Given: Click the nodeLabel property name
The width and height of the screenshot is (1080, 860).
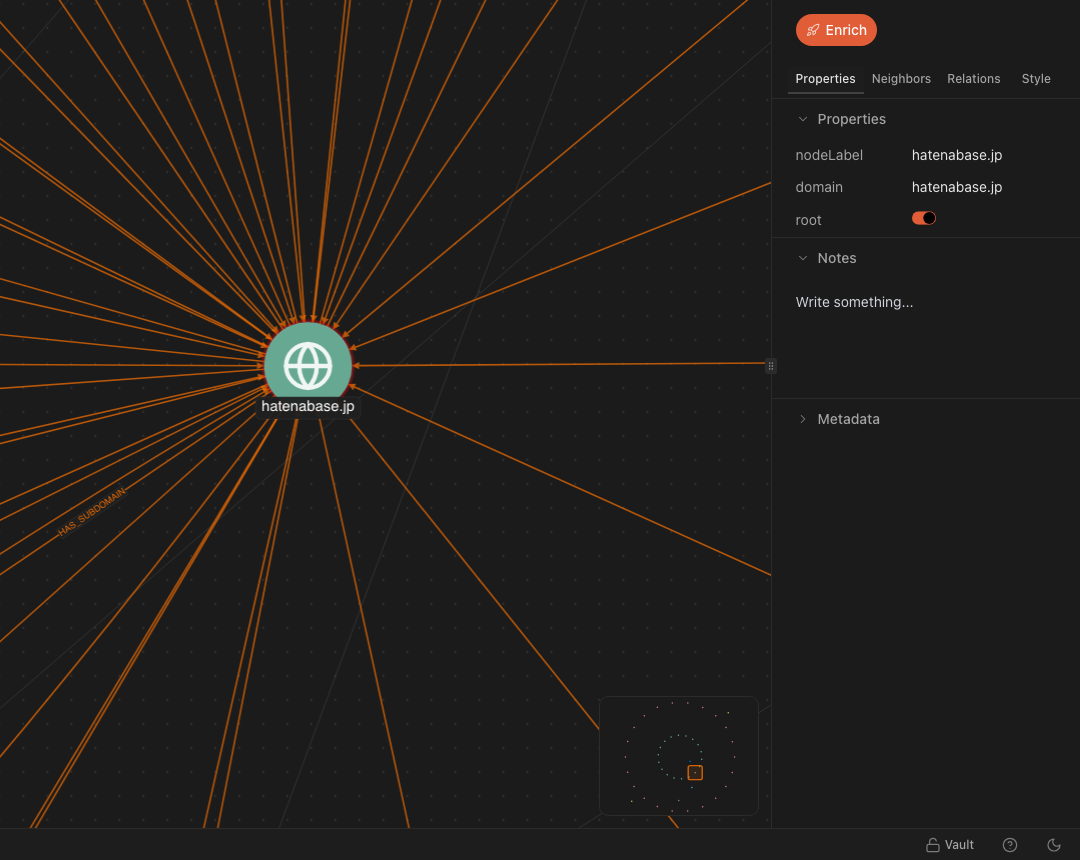Looking at the screenshot, I should [829, 156].
